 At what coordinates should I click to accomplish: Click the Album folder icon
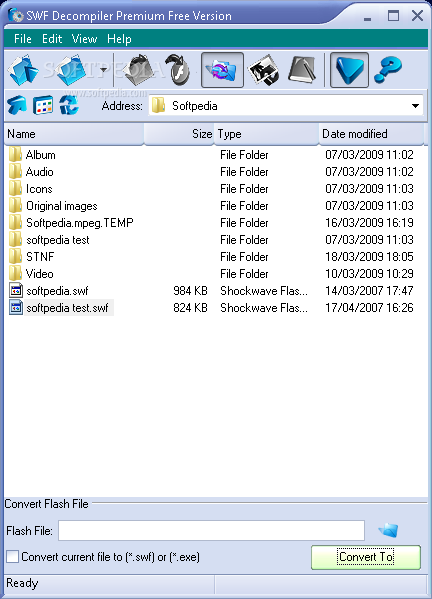[x=15, y=154]
